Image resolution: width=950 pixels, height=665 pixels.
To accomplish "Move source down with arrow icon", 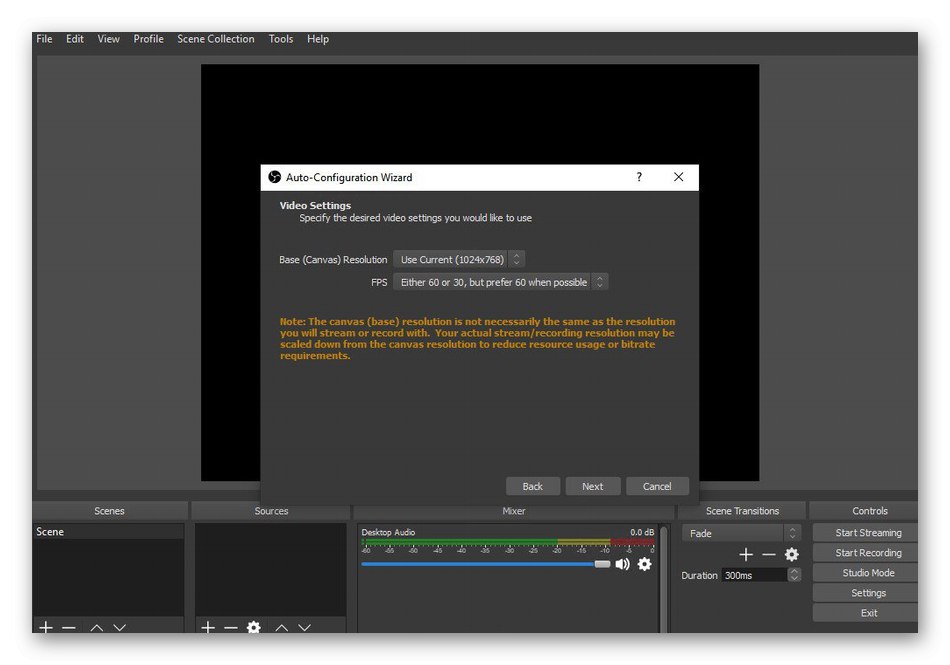I will pyautogui.click(x=304, y=627).
